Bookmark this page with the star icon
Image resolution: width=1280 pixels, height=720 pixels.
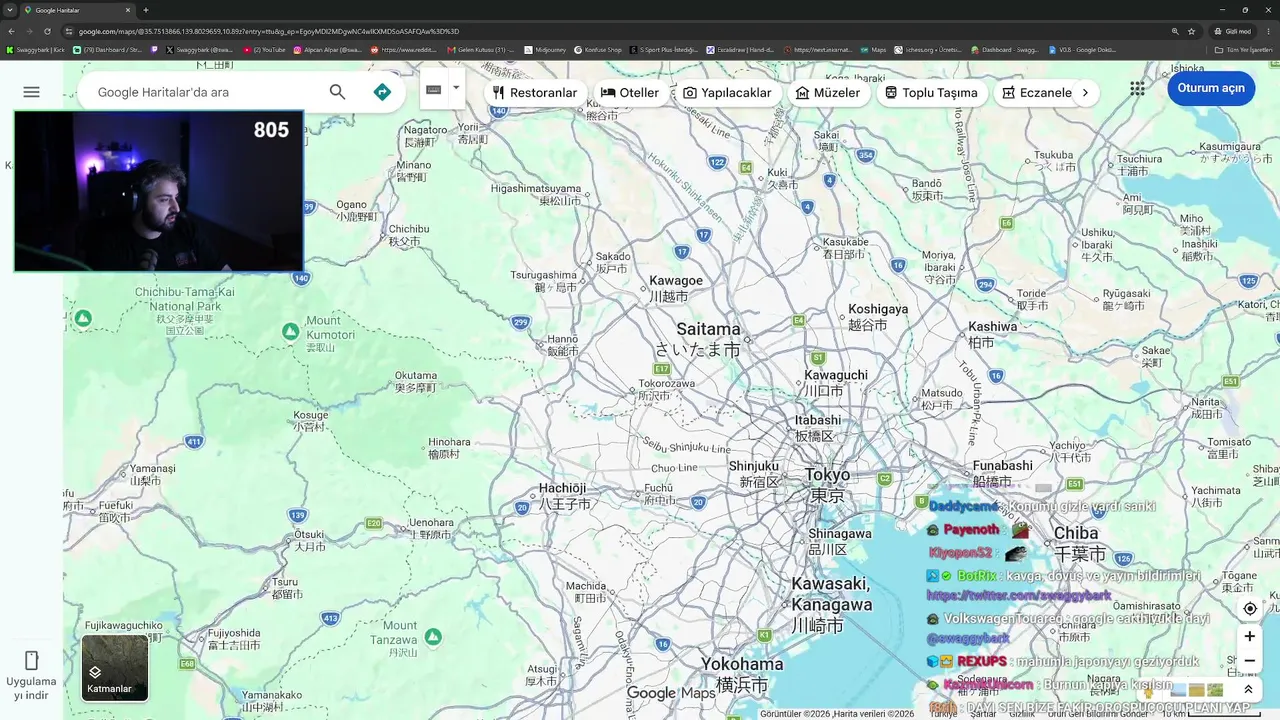click(1192, 31)
